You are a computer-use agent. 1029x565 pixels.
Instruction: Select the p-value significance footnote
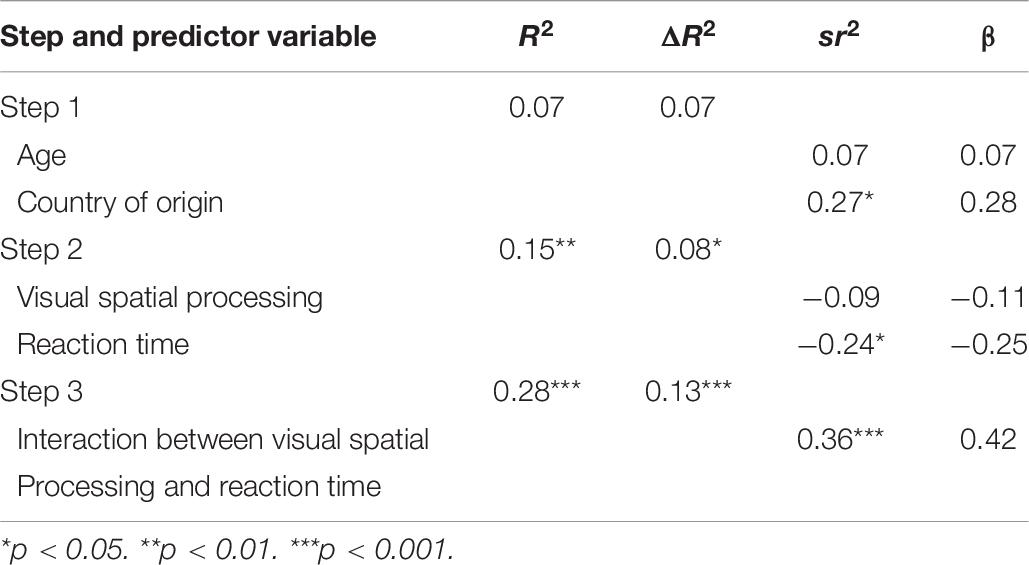click(227, 550)
